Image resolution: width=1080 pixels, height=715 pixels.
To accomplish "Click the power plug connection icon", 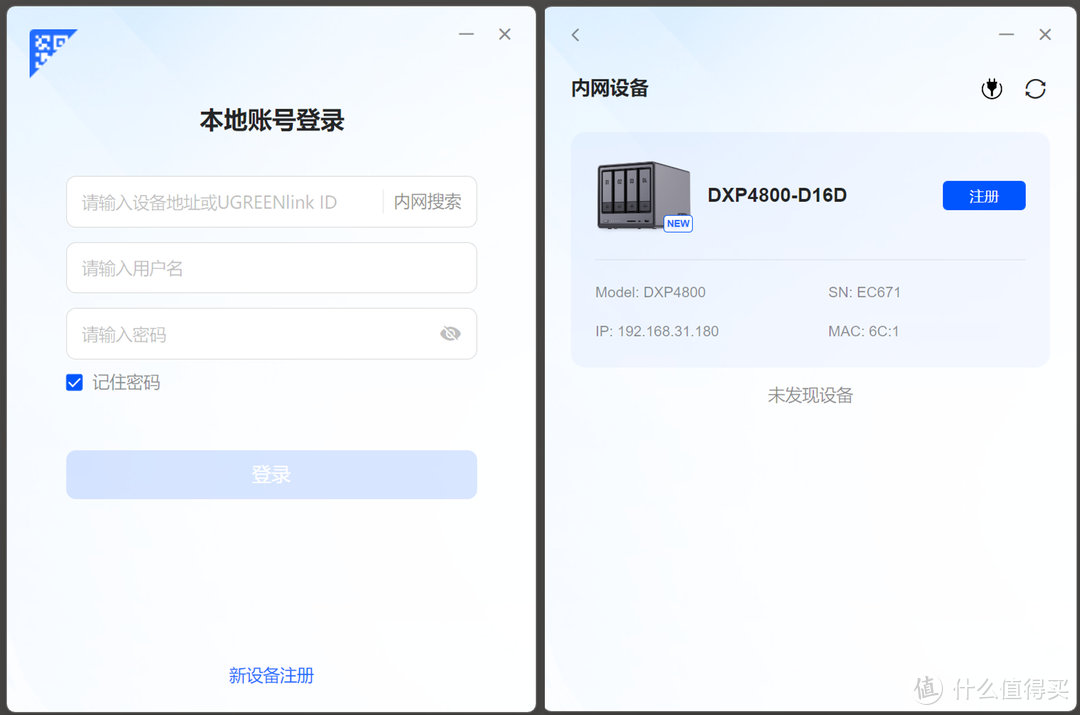I will [x=992, y=88].
